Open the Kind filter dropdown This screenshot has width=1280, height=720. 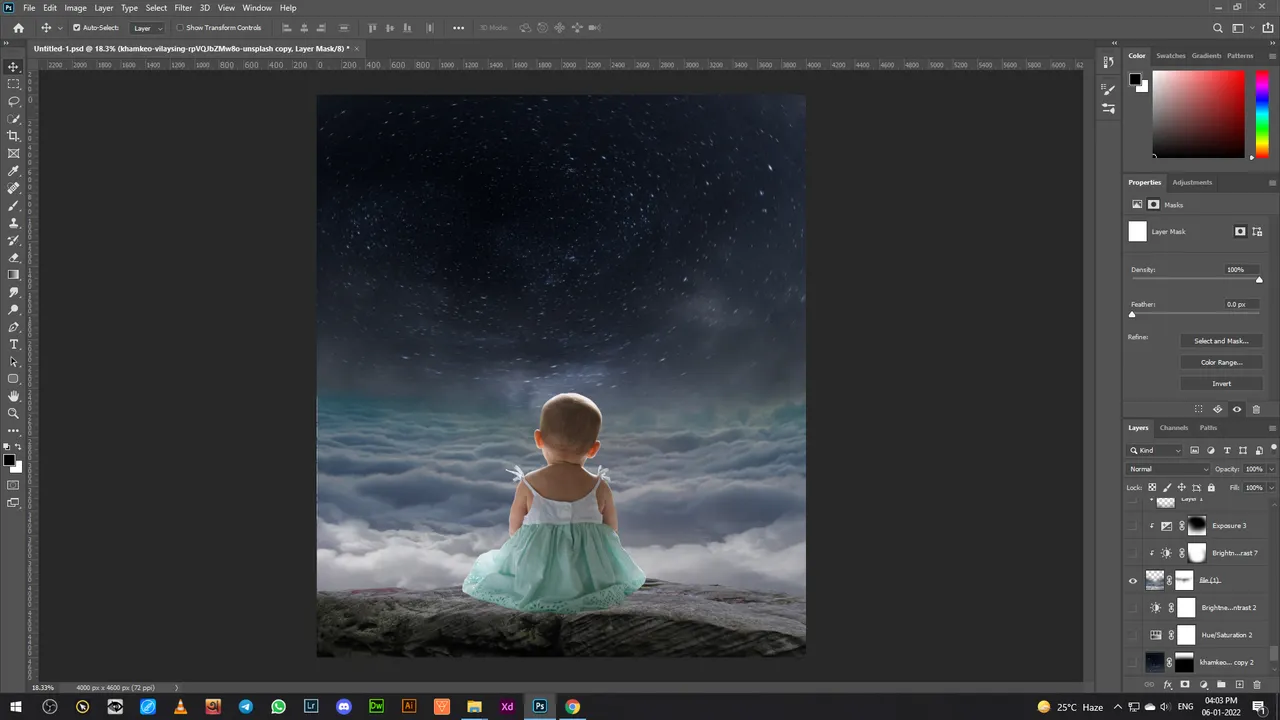point(1155,450)
